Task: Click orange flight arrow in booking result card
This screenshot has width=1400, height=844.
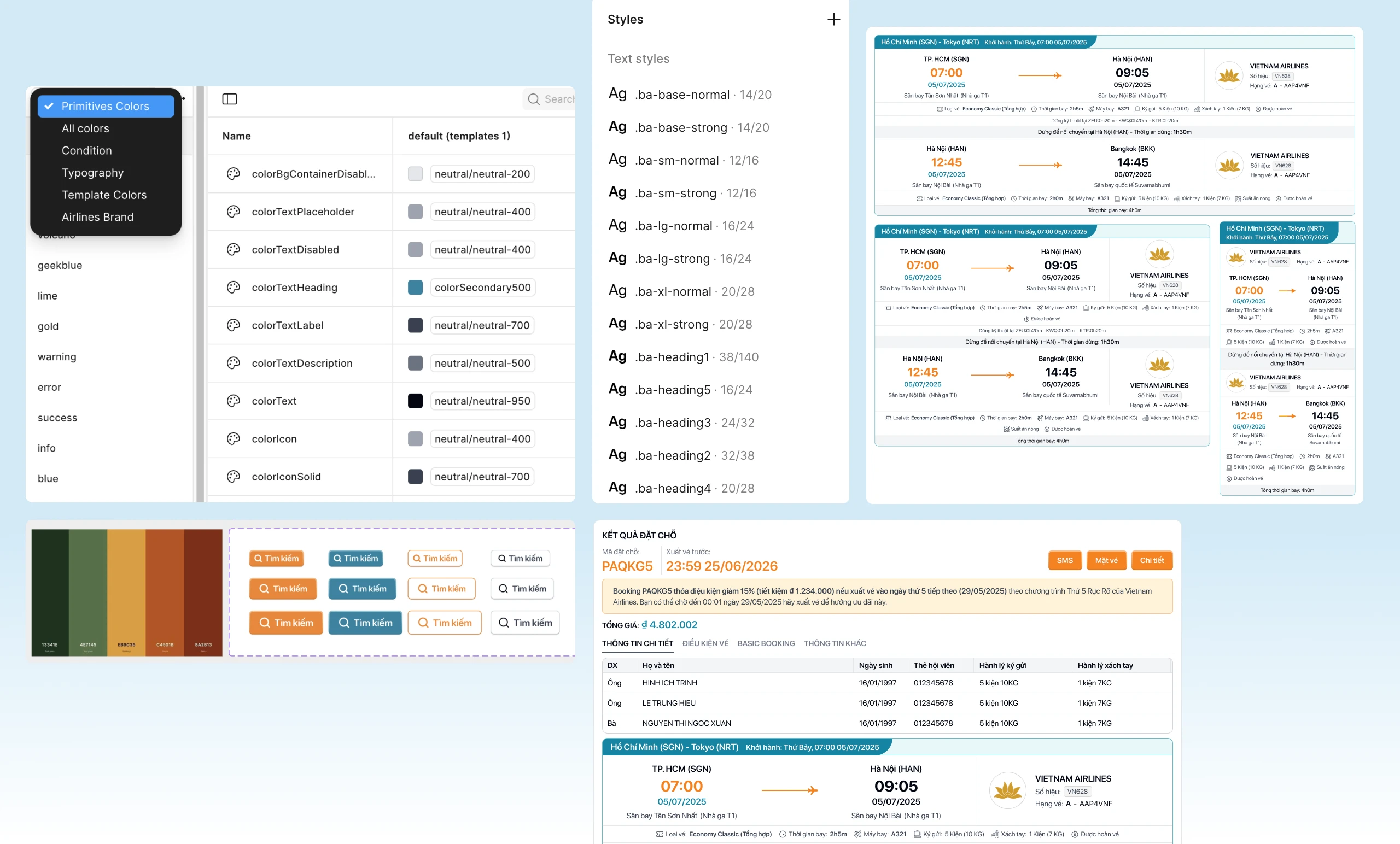Action: click(789, 790)
